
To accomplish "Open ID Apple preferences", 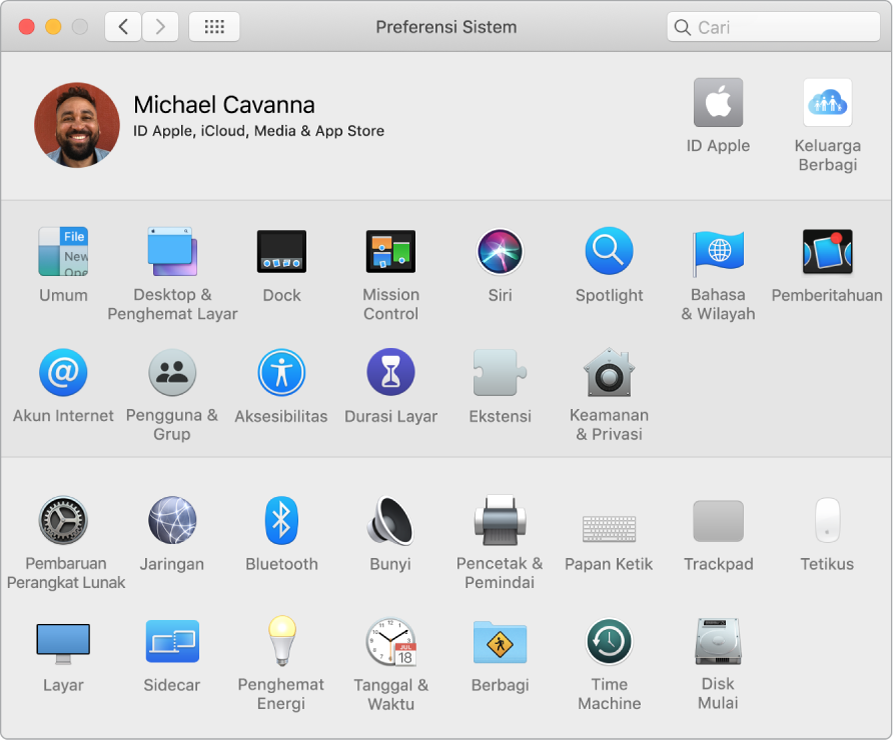I will [x=718, y=103].
